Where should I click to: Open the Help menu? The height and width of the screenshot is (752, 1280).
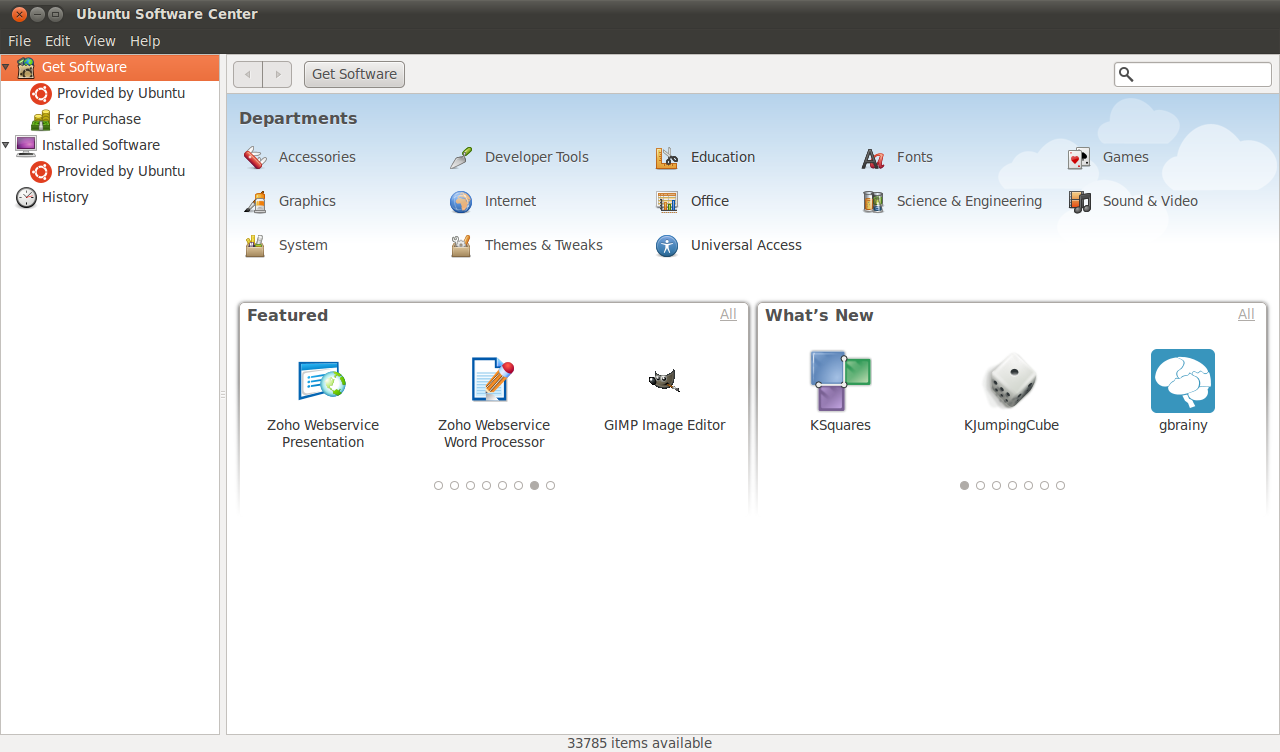(x=145, y=41)
